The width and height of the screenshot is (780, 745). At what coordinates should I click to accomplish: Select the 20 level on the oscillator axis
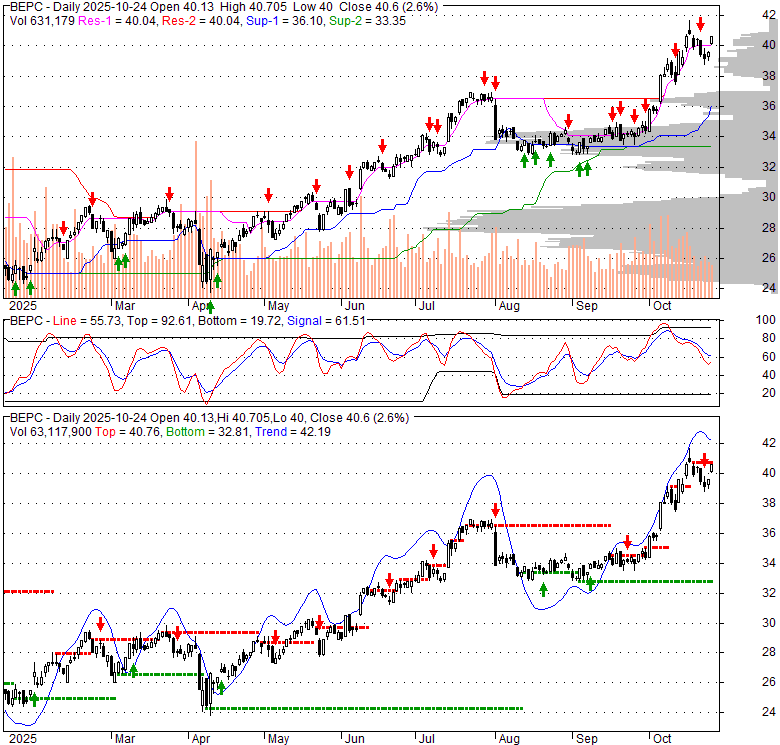[x=769, y=393]
